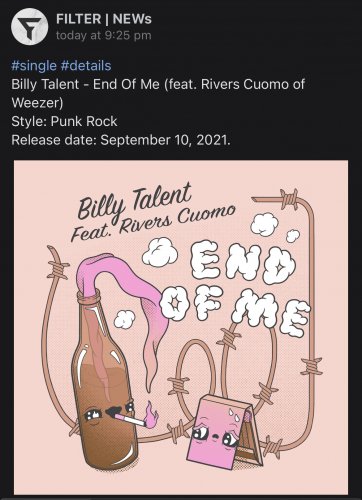Open the post timestamp today at 9:25 pm
The image size is (362, 500).
click(103, 35)
